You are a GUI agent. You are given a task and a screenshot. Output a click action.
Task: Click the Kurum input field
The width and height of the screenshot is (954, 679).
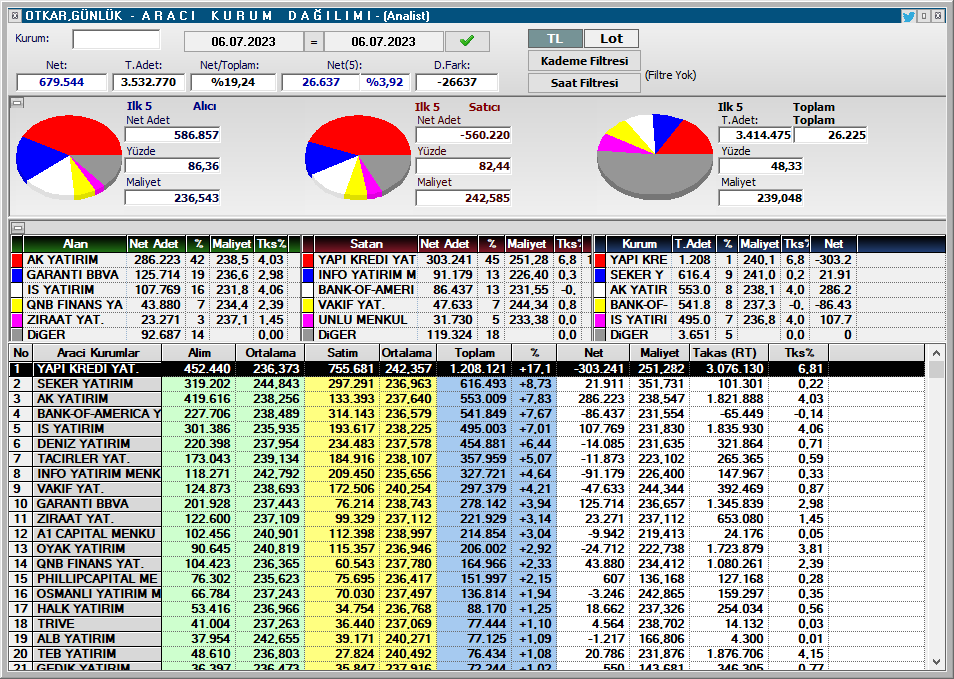point(116,40)
